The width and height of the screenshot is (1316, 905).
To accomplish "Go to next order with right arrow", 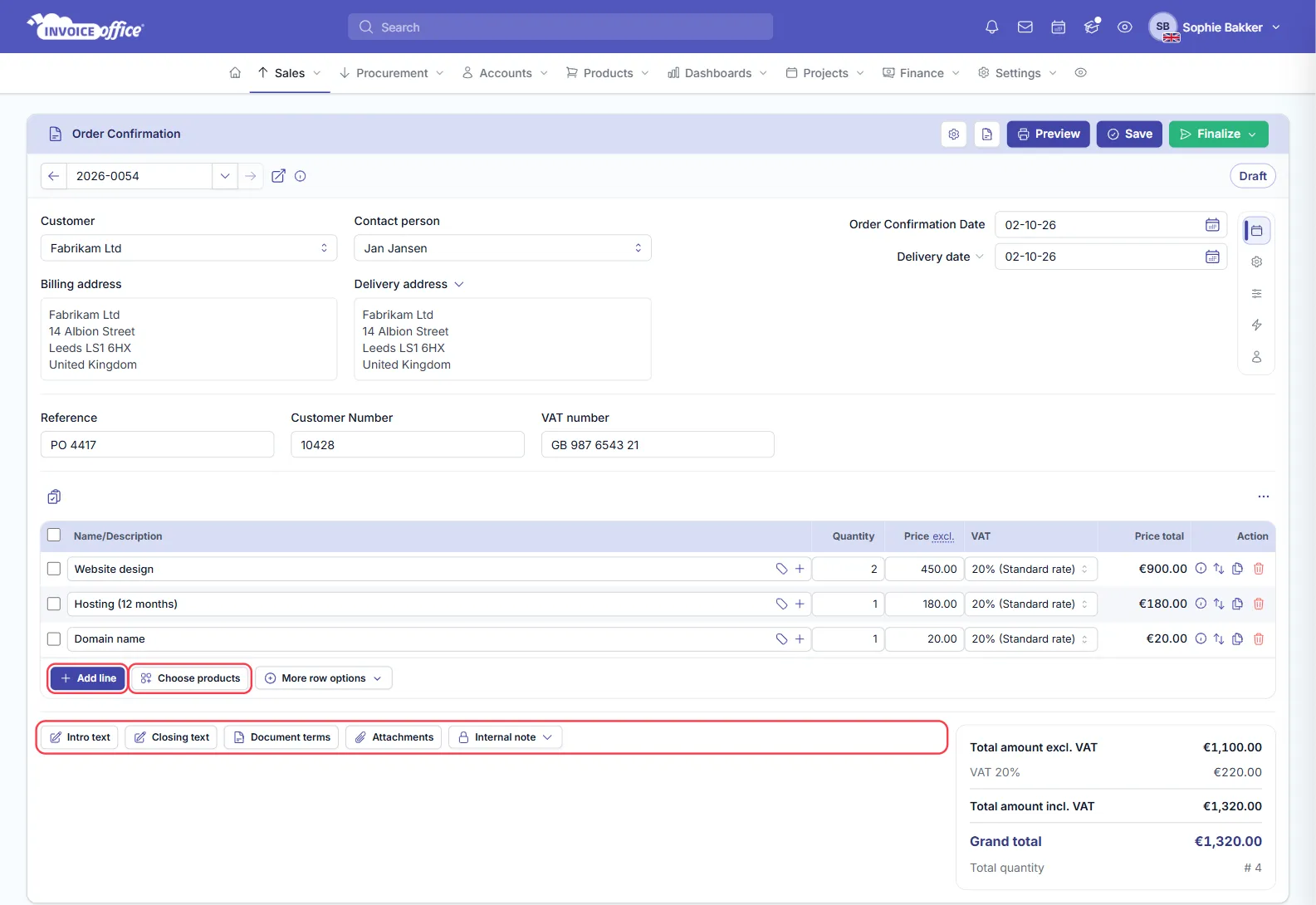I will pos(251,176).
